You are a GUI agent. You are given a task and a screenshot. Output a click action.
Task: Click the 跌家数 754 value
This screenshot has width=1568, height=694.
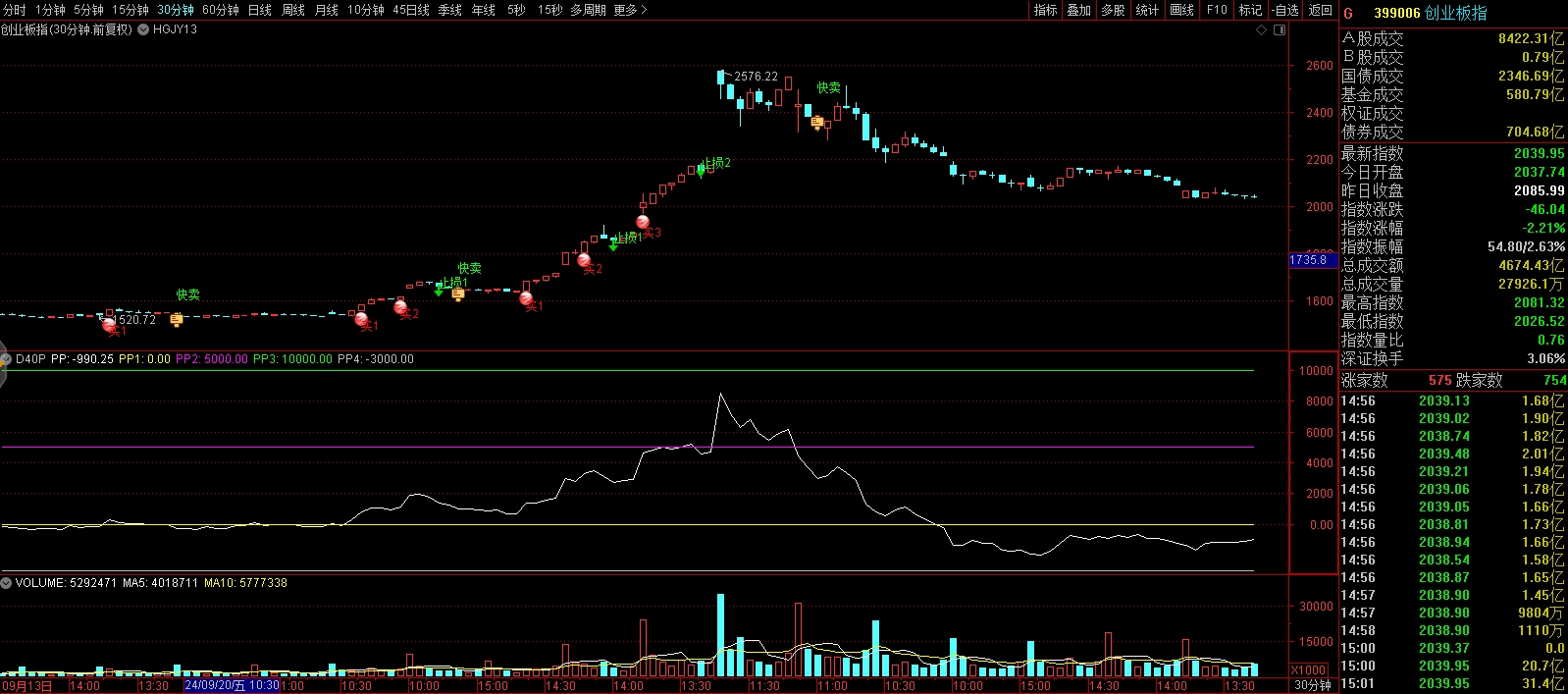[1555, 380]
